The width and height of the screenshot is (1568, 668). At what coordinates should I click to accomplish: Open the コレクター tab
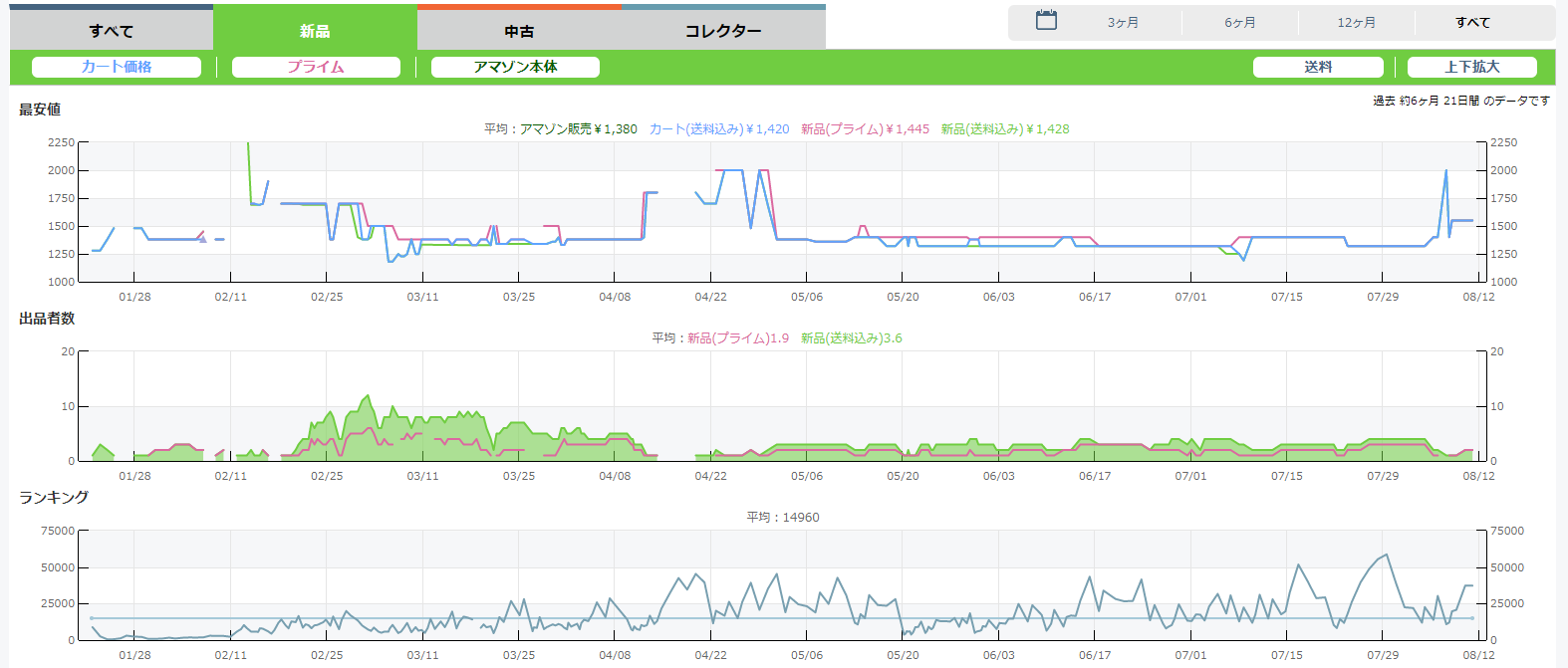click(723, 31)
